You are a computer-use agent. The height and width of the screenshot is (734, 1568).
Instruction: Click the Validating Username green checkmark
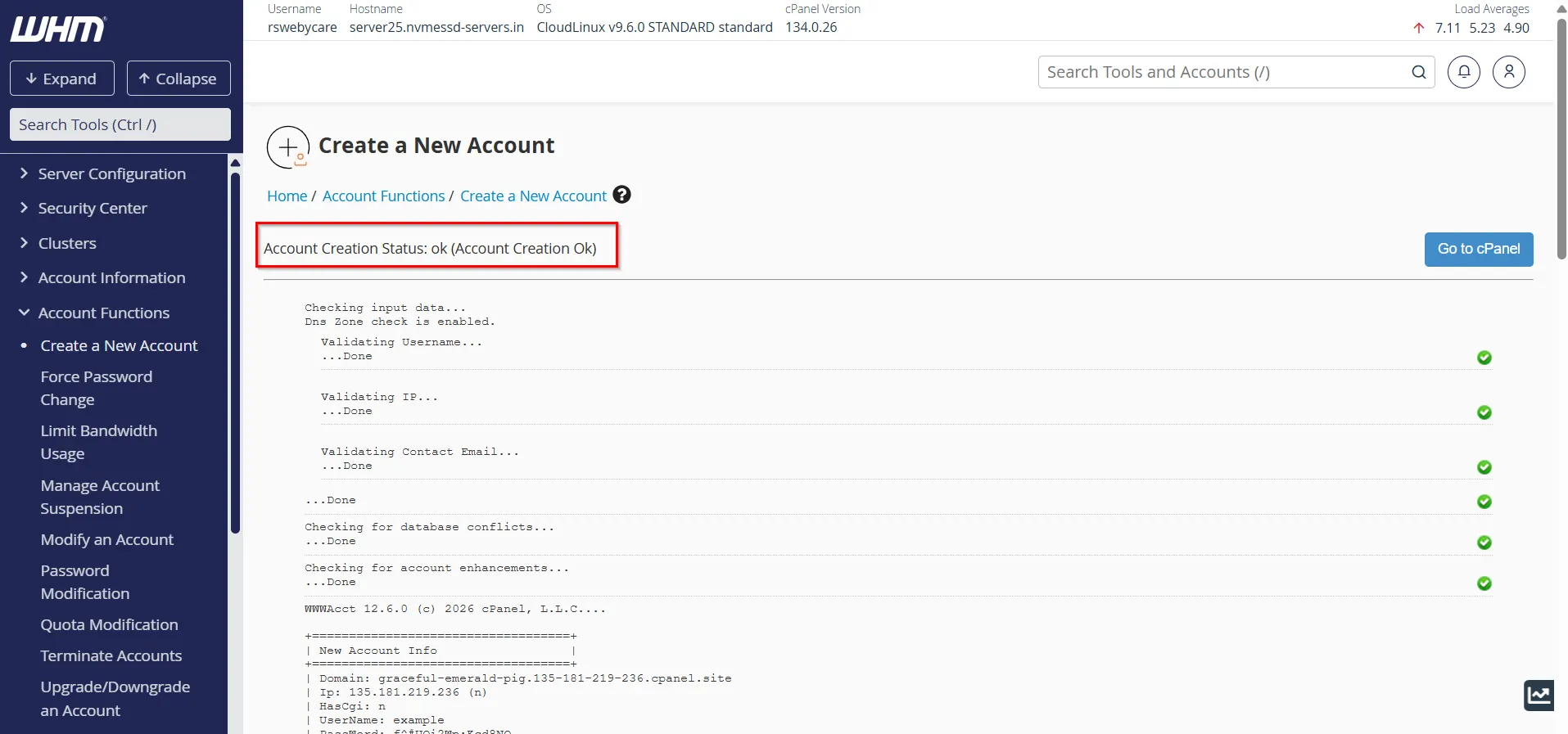pyautogui.click(x=1484, y=358)
